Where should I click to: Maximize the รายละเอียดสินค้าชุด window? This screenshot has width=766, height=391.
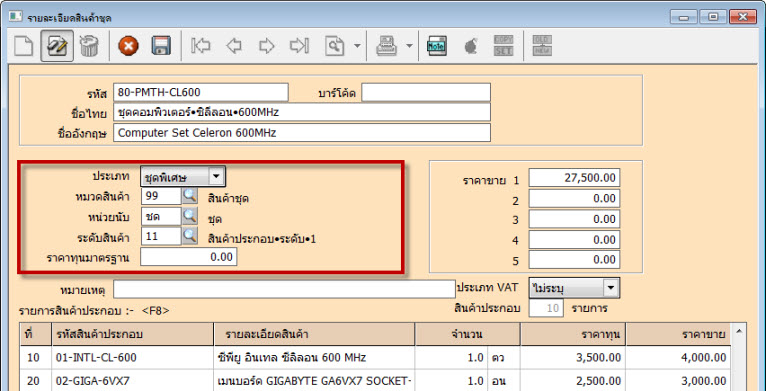pos(713,17)
